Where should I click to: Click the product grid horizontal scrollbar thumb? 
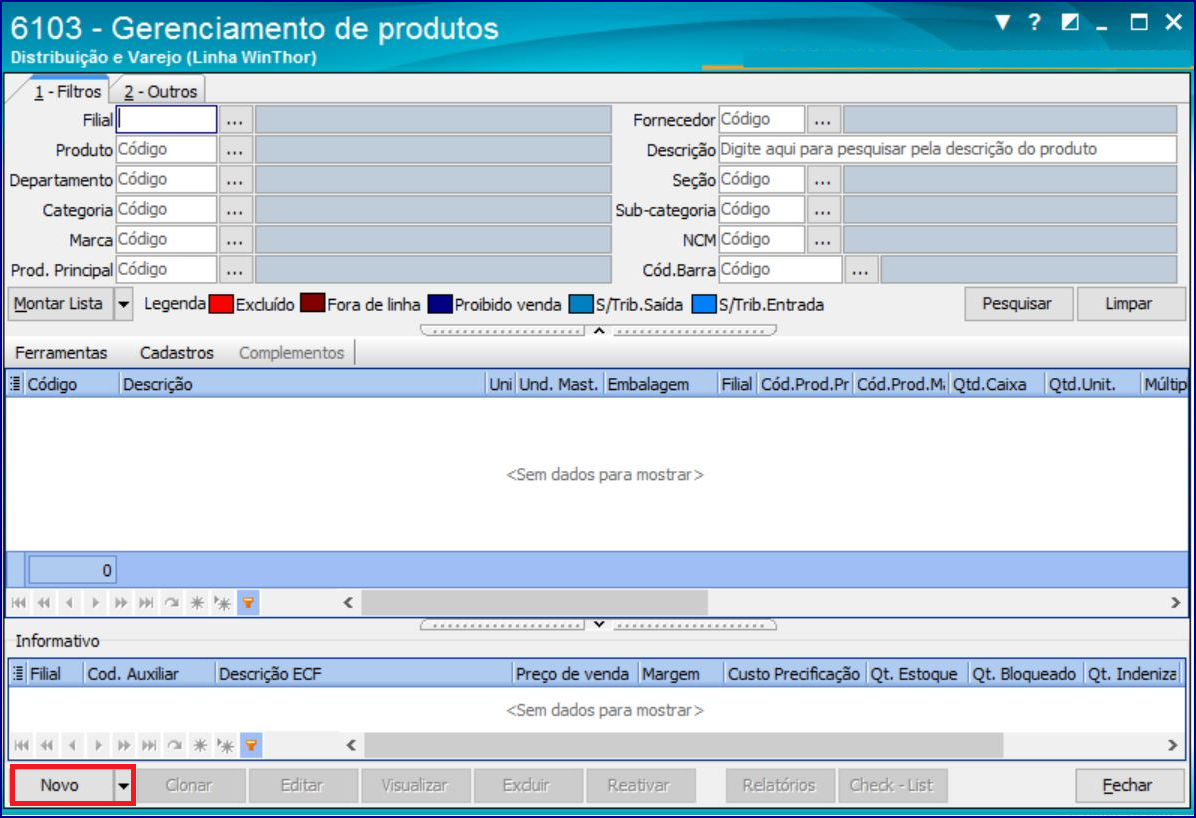click(535, 603)
